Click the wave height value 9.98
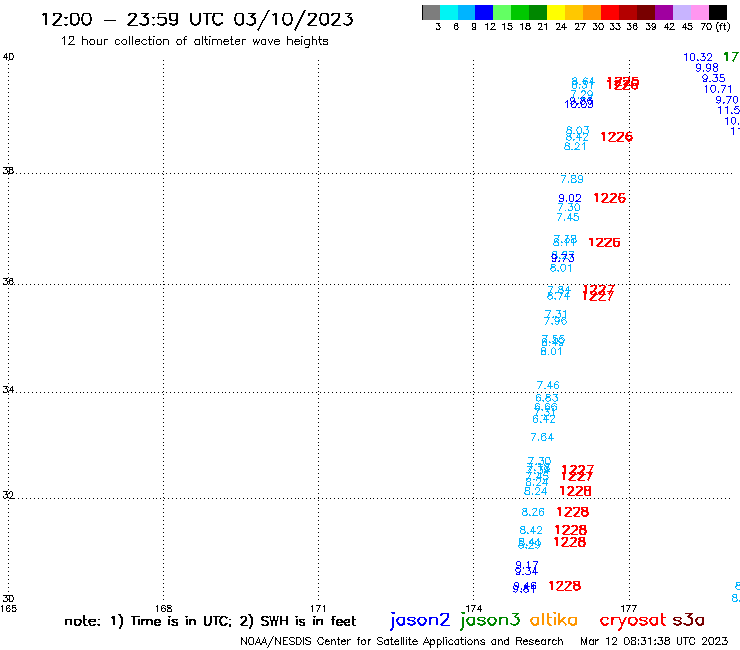The height and width of the screenshot is (650, 740). pyautogui.click(x=706, y=68)
